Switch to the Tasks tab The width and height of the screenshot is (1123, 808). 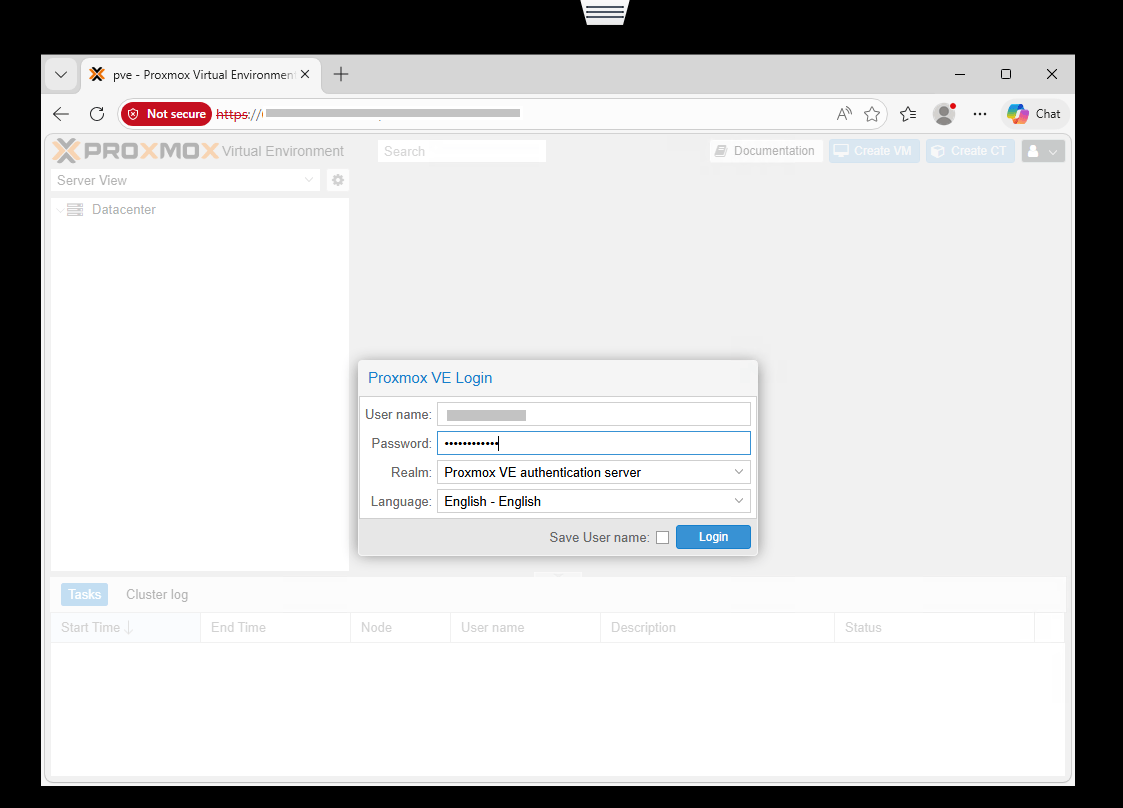pos(85,595)
